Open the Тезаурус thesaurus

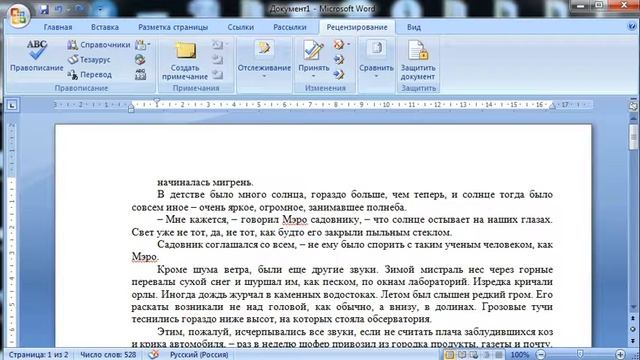point(89,60)
